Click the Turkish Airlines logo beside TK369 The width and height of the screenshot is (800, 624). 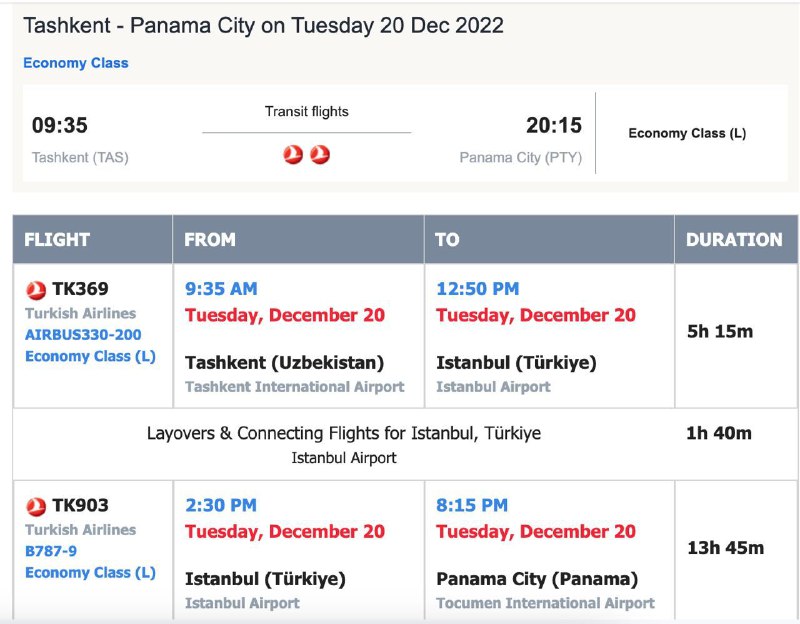[x=36, y=290]
